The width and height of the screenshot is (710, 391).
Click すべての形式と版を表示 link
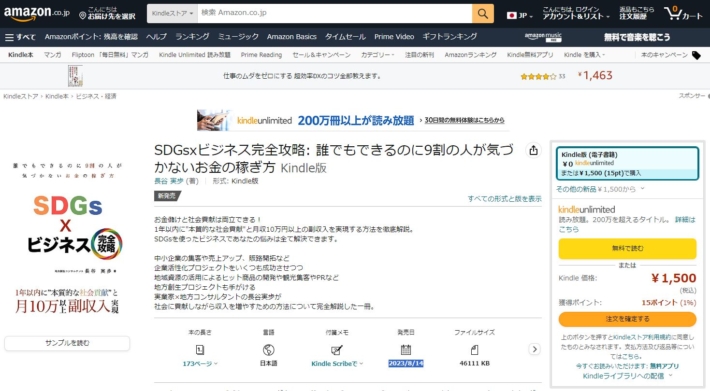pyautogui.click(x=504, y=199)
